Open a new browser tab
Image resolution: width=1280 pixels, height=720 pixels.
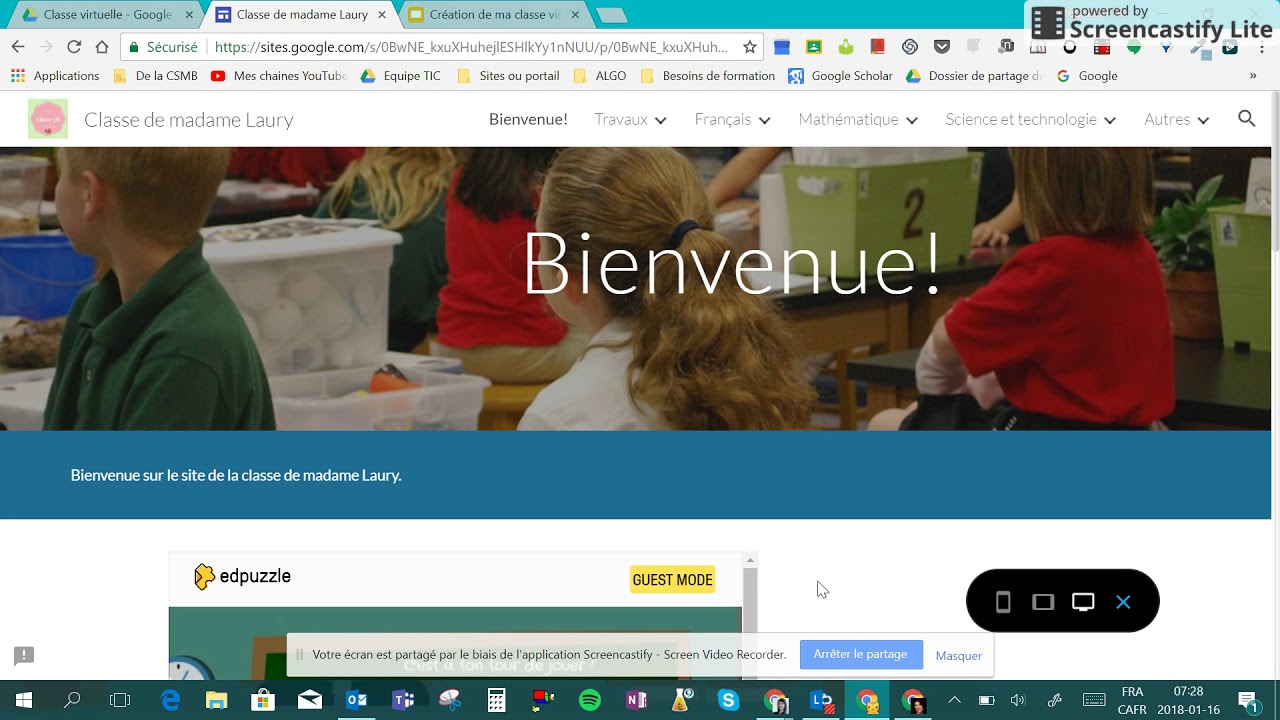pyautogui.click(x=611, y=15)
